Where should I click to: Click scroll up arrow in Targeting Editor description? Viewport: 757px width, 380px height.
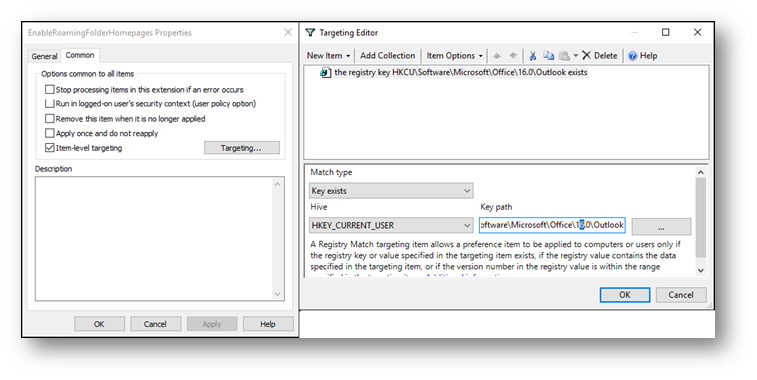click(x=701, y=172)
